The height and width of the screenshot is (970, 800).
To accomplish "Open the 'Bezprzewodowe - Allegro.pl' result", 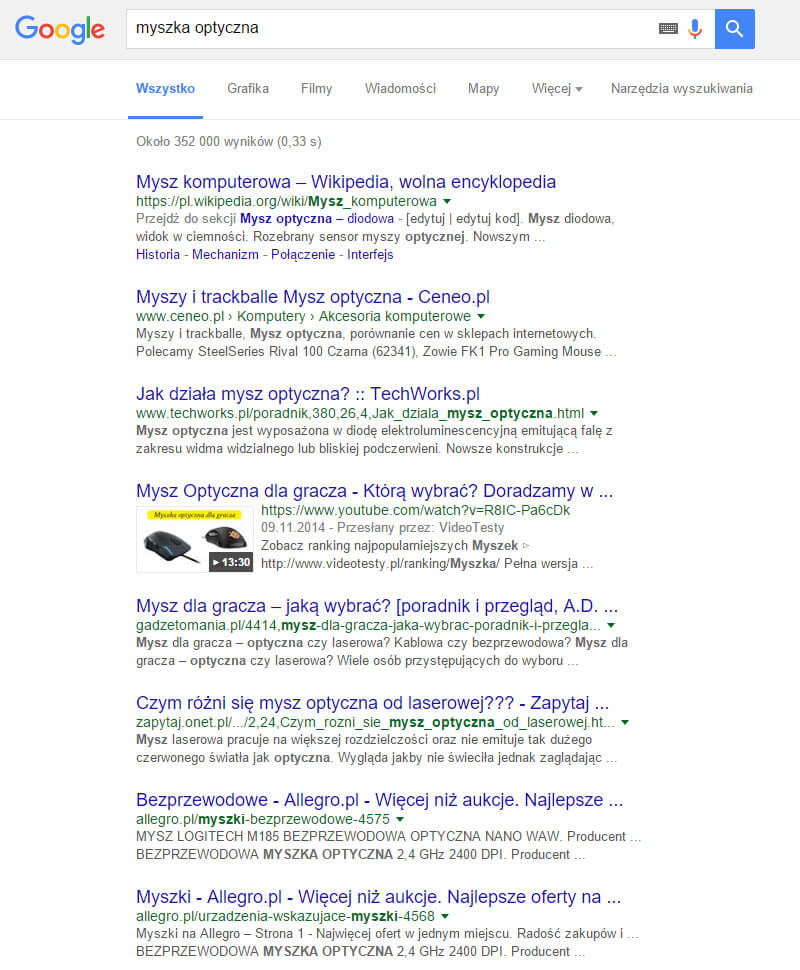I will 379,800.
